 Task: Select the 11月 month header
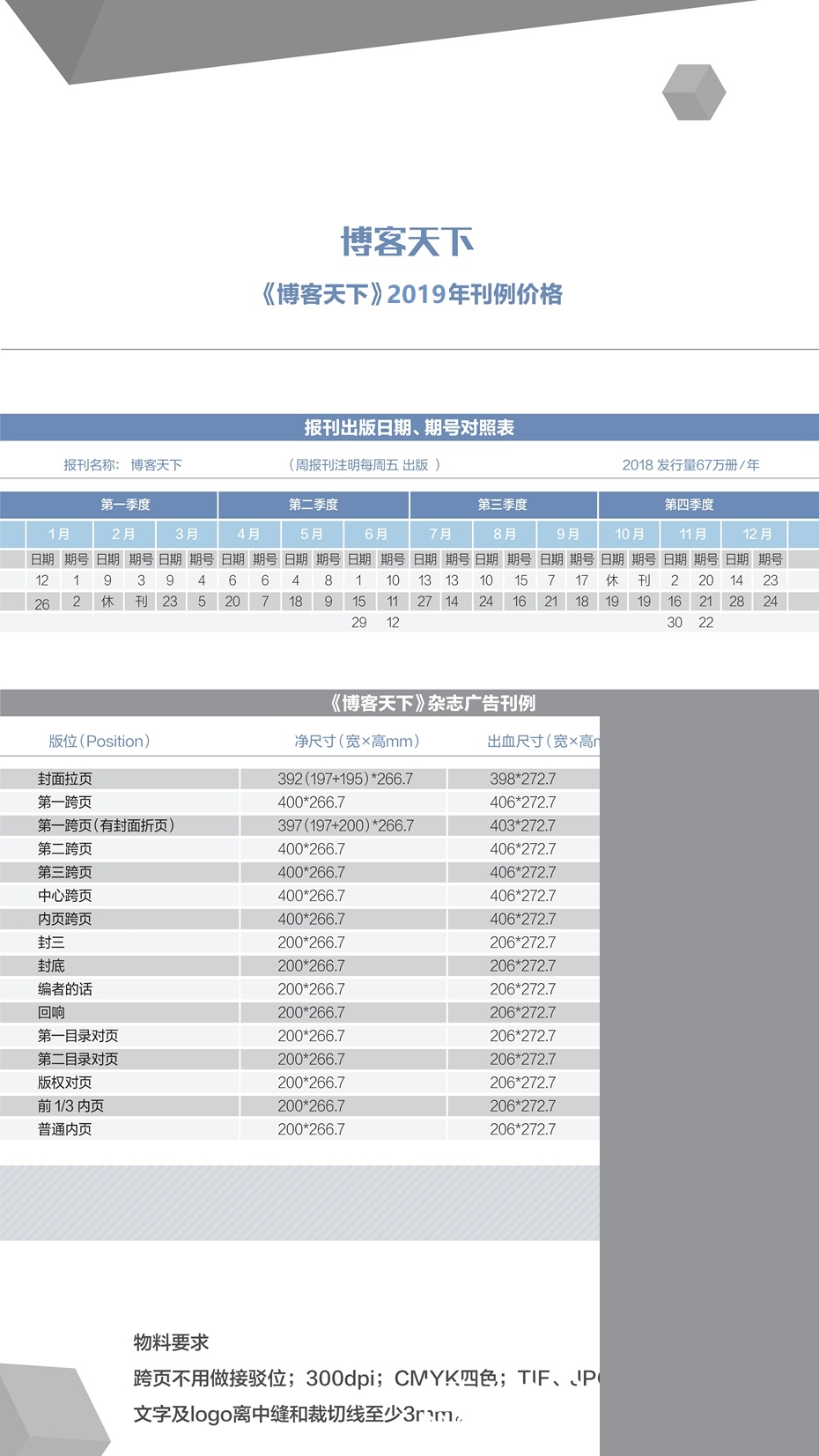pos(692,534)
